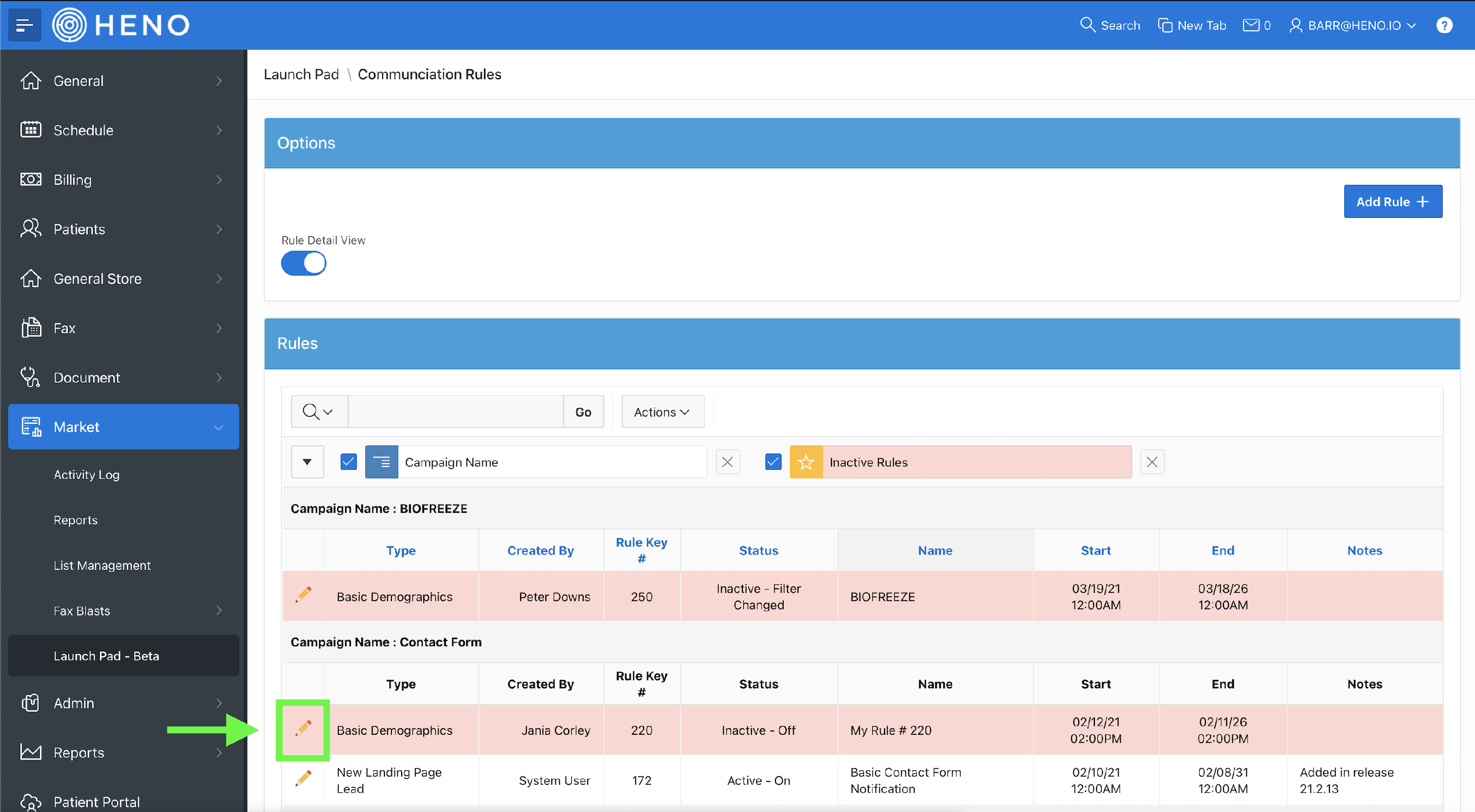Click pencil icon for rule 172
The image size is (1475, 812).
click(303, 778)
